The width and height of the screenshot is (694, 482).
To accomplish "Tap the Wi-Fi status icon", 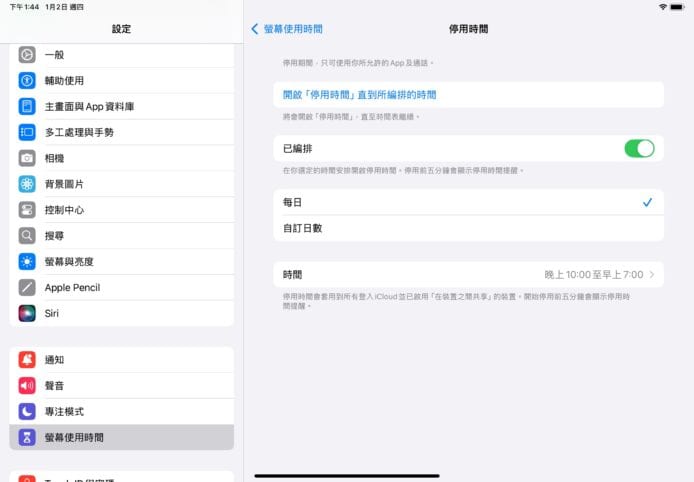I will coord(662,7).
